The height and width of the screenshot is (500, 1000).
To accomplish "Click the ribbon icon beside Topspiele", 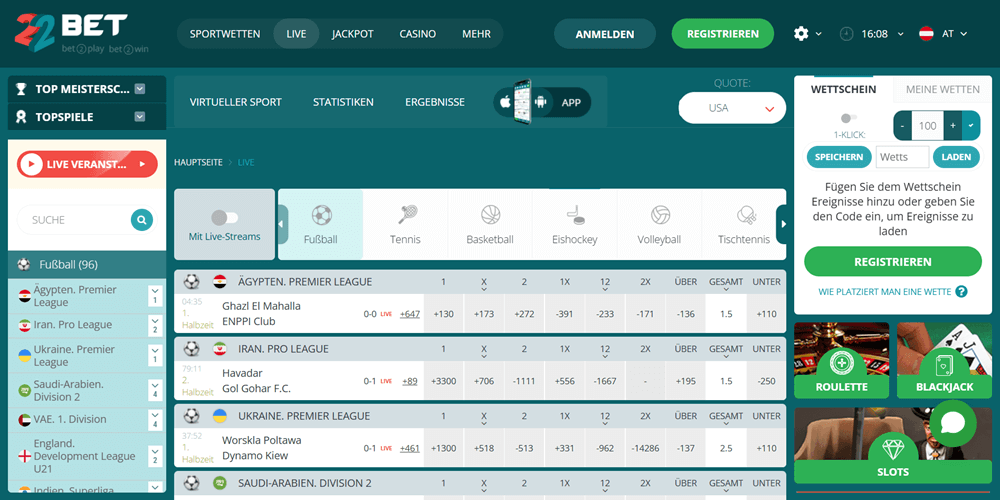I will pyautogui.click(x=22, y=117).
